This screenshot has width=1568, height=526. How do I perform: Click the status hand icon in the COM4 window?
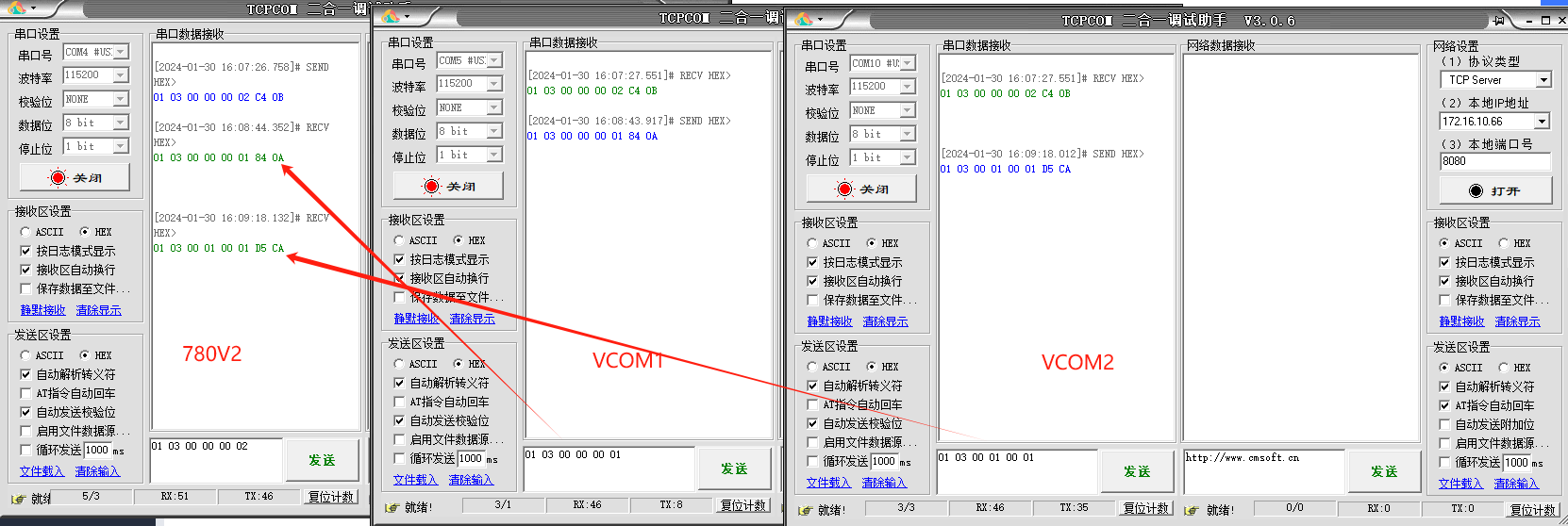(18, 499)
